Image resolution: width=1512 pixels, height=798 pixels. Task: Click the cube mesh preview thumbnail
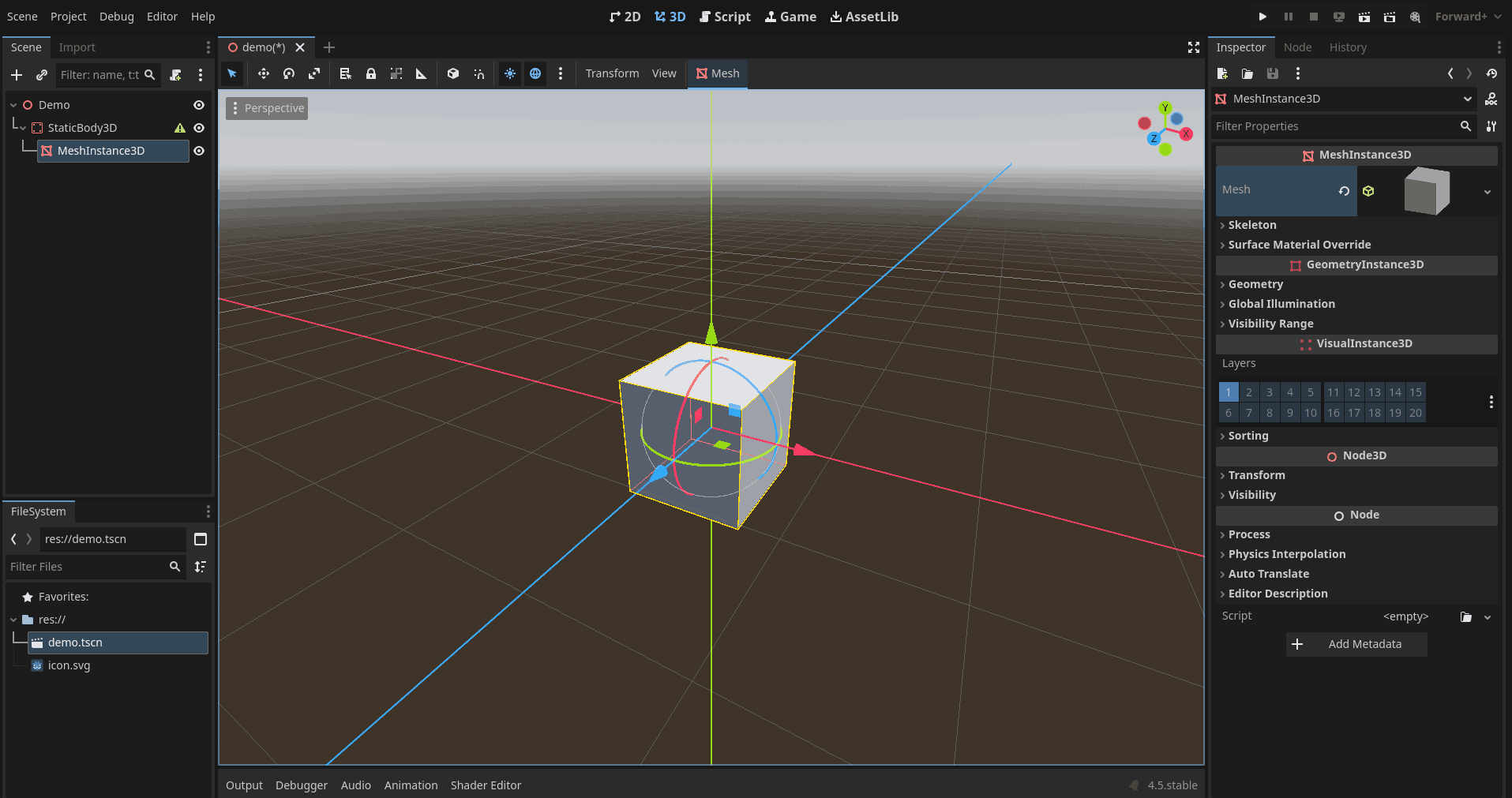coord(1427,190)
